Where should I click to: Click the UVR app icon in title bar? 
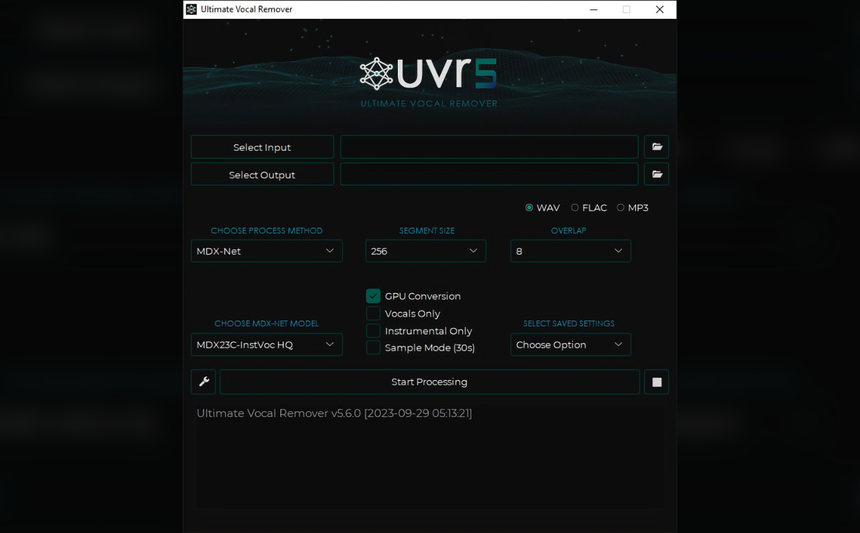[x=191, y=9]
